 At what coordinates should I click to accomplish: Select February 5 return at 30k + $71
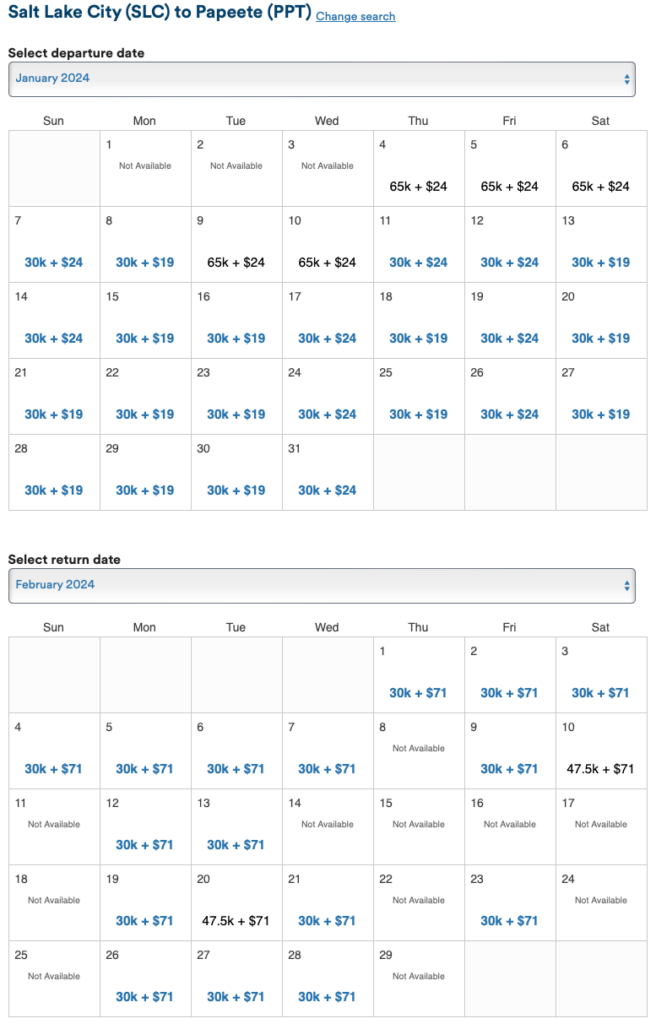145,769
